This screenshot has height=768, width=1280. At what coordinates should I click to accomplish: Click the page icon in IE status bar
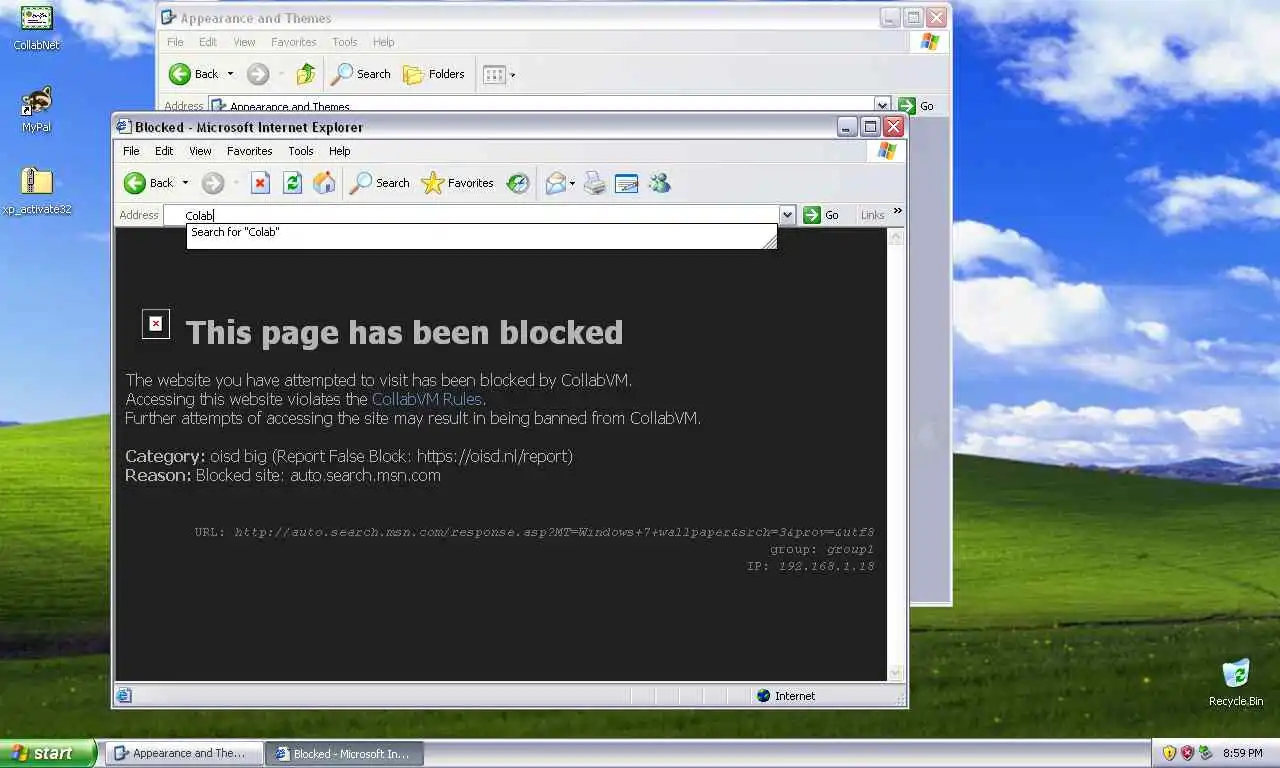click(x=124, y=695)
